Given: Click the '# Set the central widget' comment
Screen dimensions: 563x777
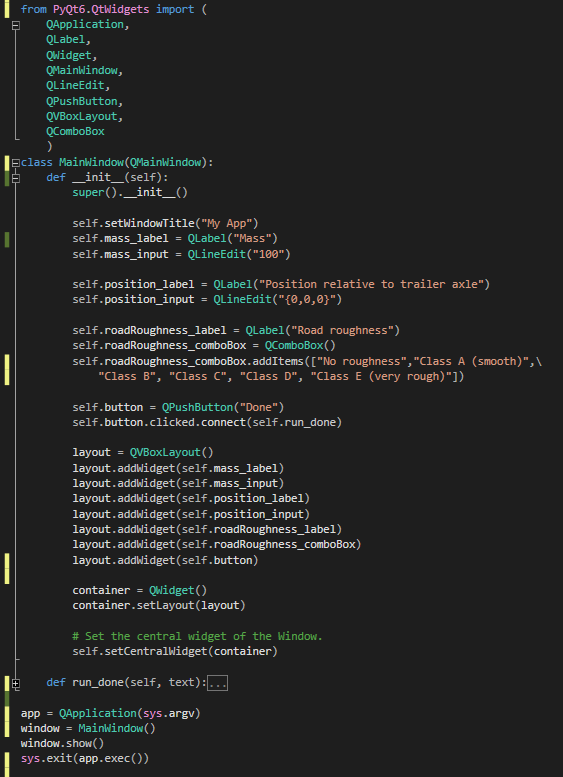Looking at the screenshot, I should tap(198, 636).
